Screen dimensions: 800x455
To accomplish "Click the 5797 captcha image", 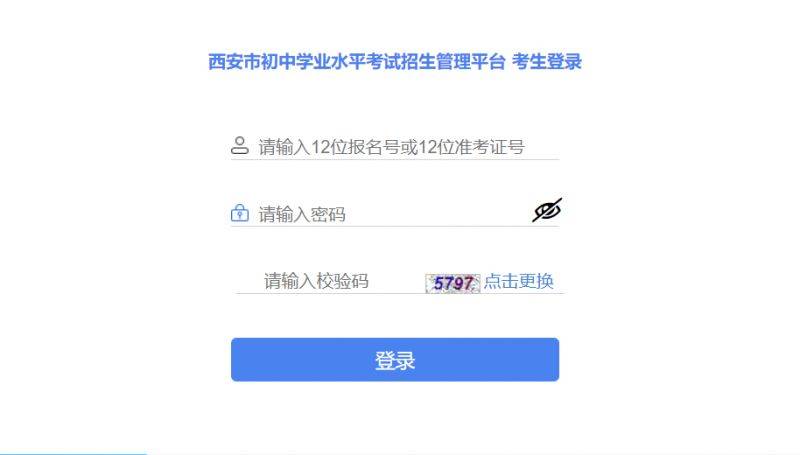I will point(453,283).
